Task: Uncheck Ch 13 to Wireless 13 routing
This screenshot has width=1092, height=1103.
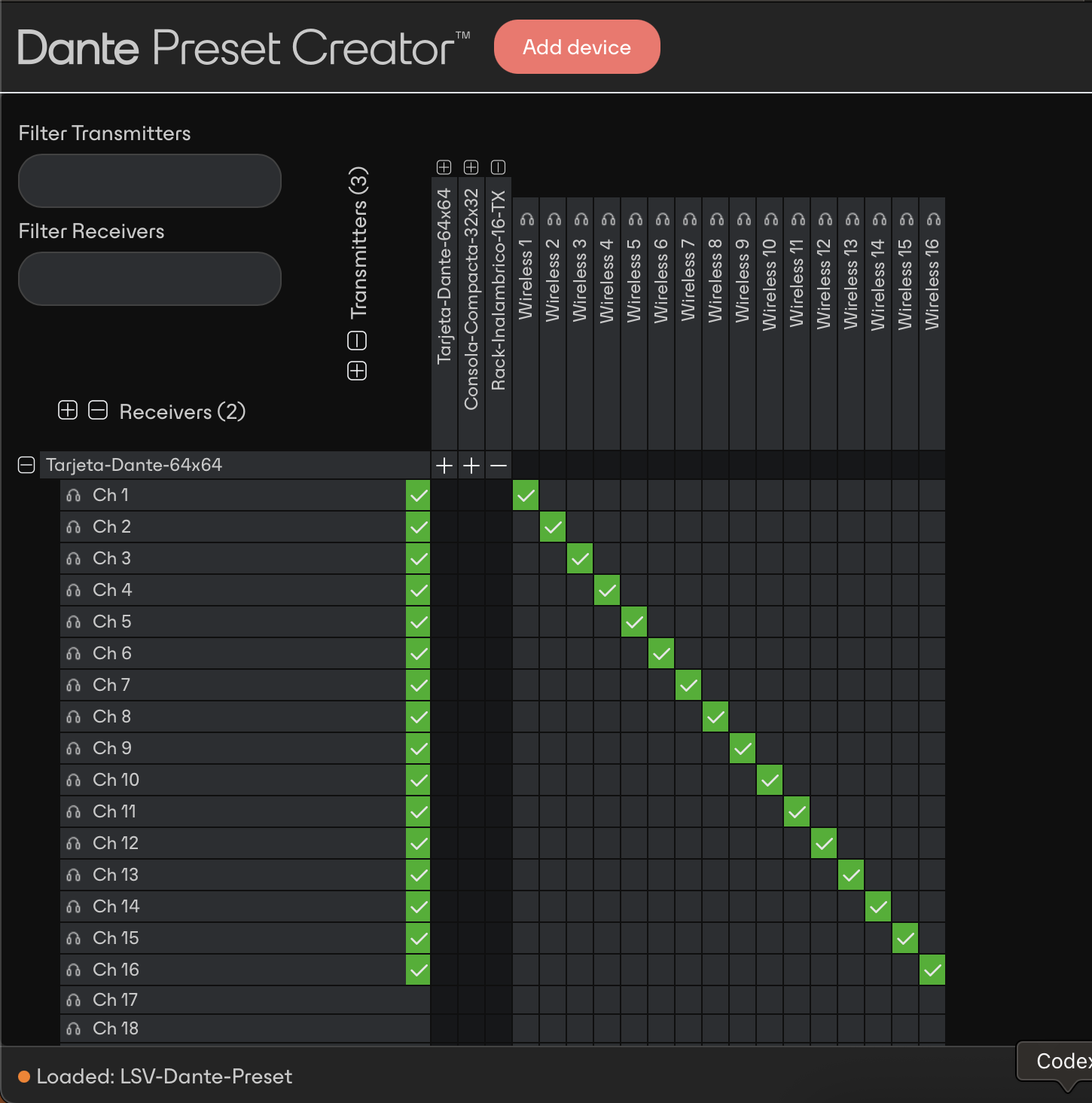Action: tap(851, 875)
